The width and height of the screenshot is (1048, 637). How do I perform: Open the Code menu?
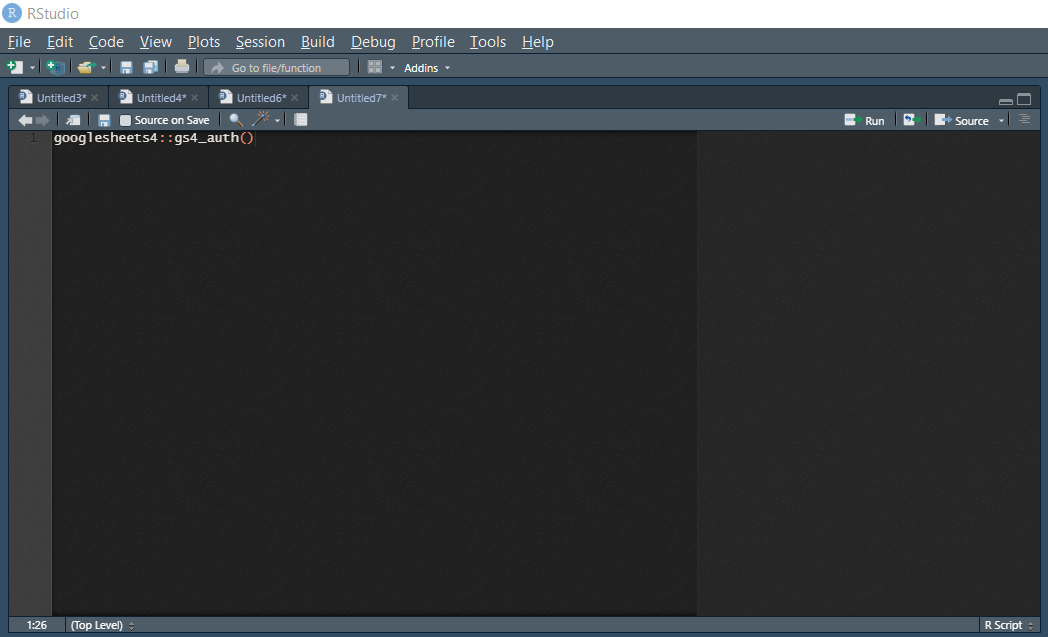coord(106,41)
